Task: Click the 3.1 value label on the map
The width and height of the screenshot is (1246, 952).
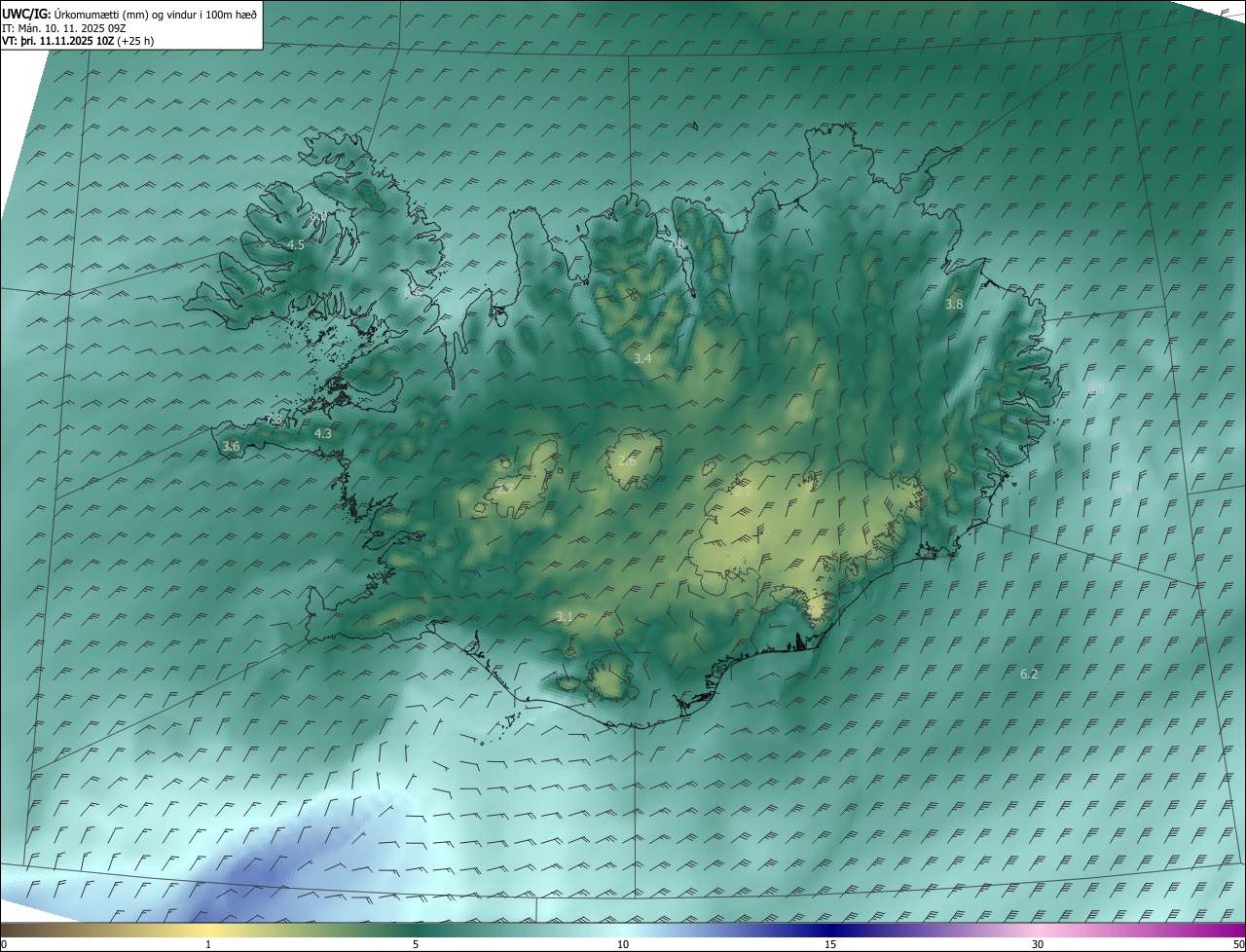Action: (565, 617)
